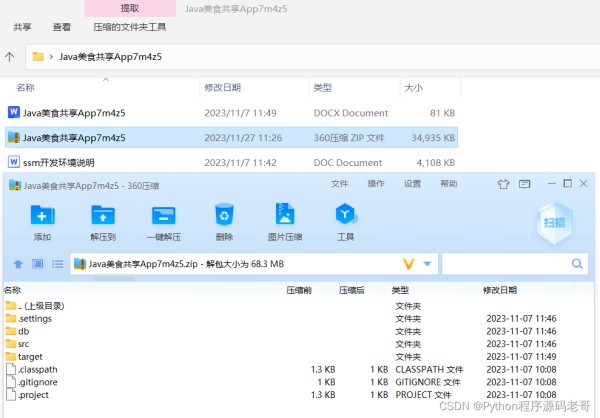Screen dimensions: 600x418
Task: Click the 提取 pink tab header
Action: coord(130,8)
